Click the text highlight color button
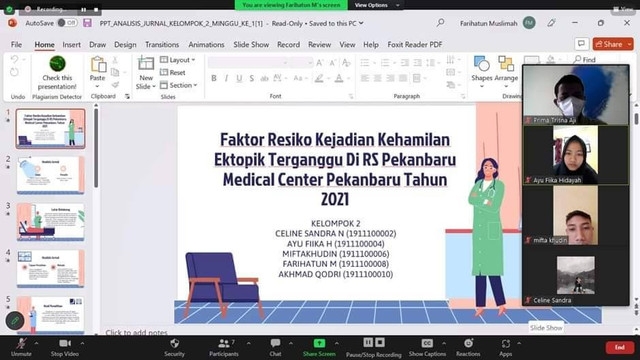 319,78
